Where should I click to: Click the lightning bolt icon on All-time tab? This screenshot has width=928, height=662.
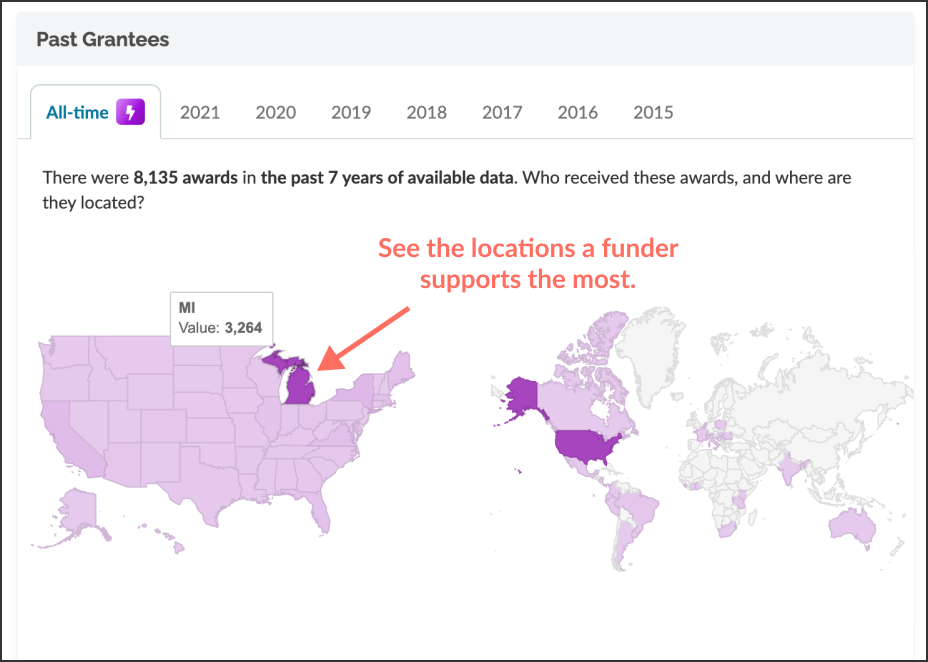coord(131,112)
